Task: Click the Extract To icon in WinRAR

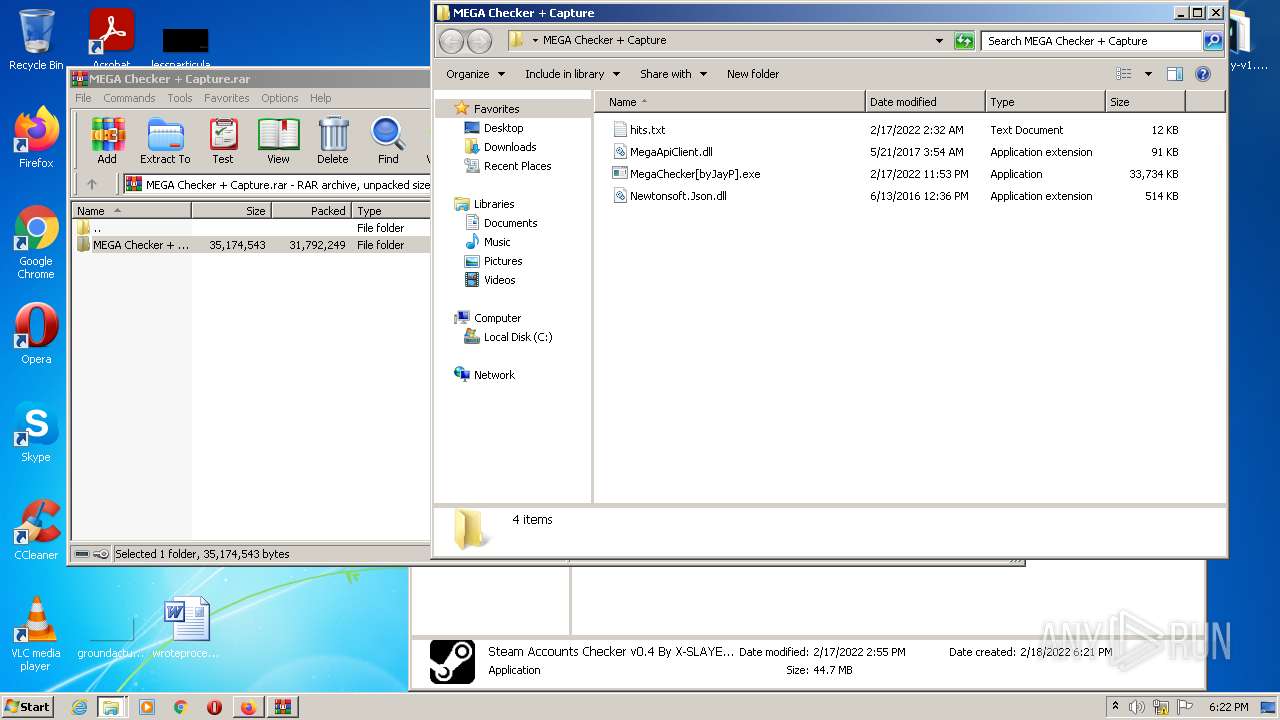Action: (165, 141)
